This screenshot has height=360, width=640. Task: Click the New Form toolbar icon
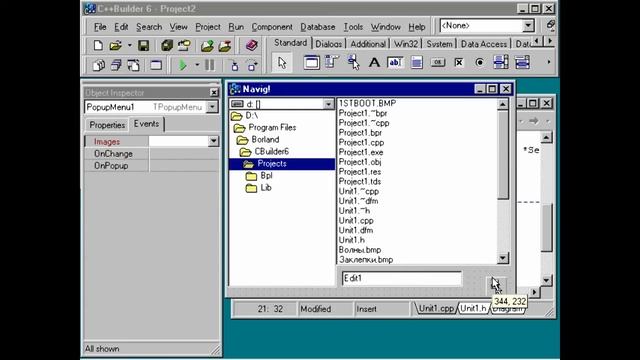point(156,65)
